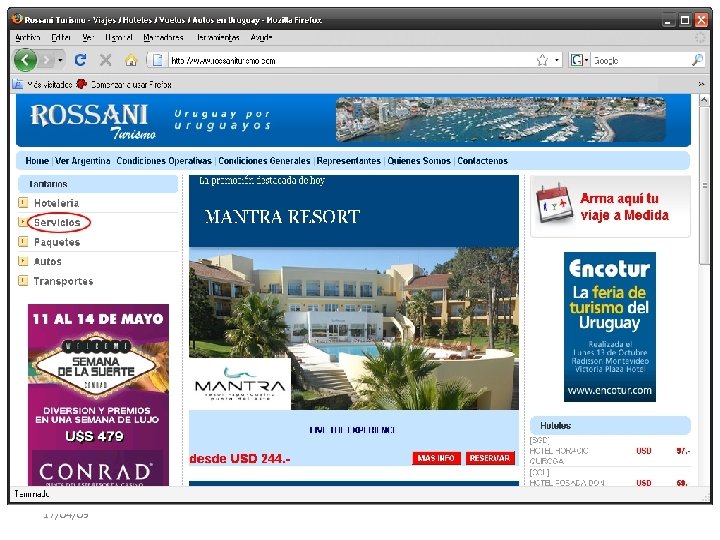Click the page icon beside the URL
Screen dimensions: 720x540
[158, 60]
